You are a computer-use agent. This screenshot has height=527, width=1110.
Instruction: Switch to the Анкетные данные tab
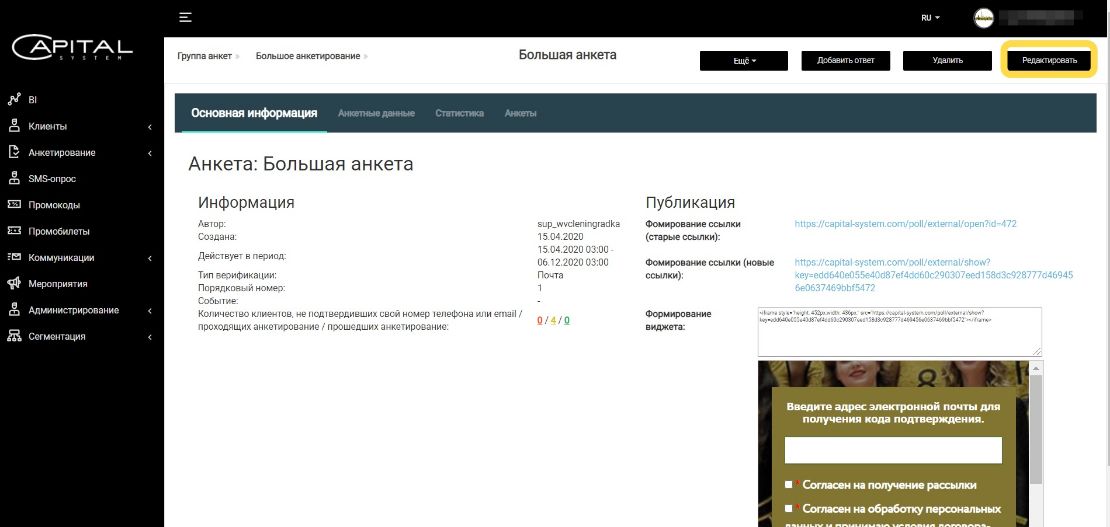pyautogui.click(x=376, y=113)
